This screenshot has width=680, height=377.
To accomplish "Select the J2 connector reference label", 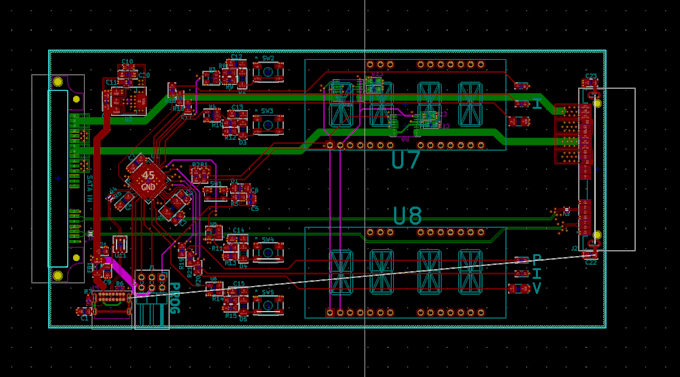I will pos(574,249).
